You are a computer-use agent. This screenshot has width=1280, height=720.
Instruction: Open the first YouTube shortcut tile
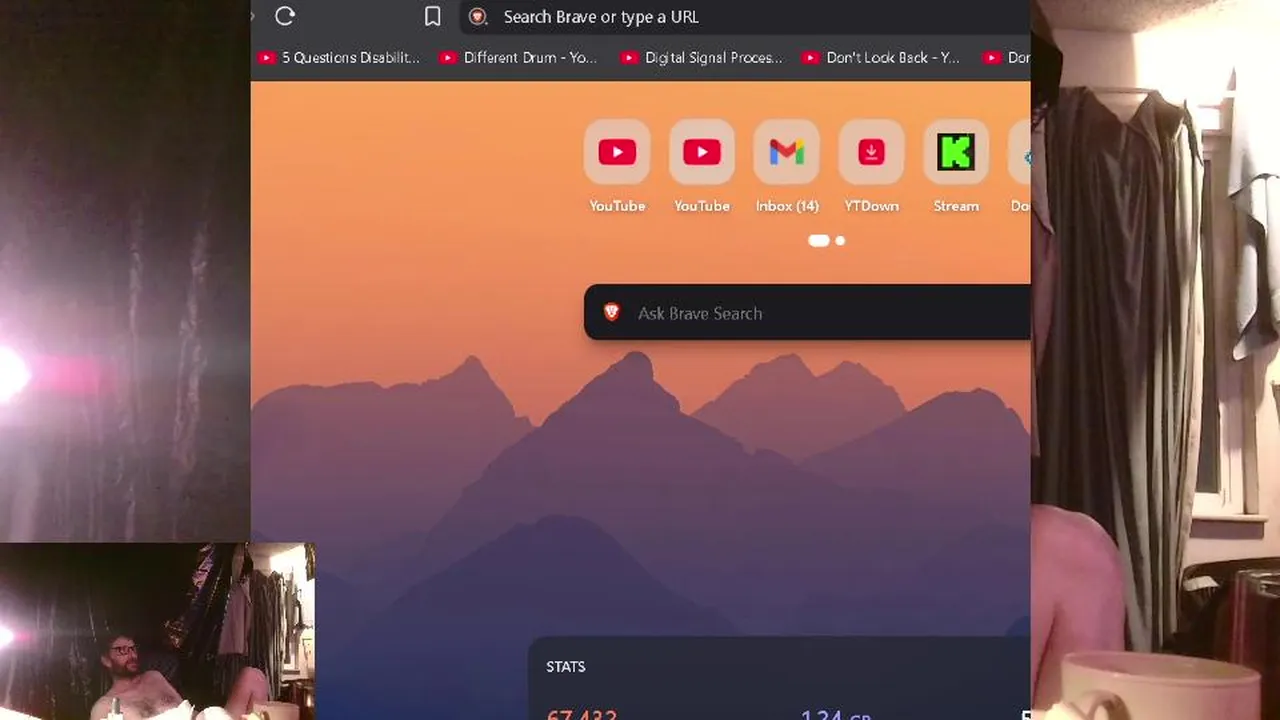(617, 166)
